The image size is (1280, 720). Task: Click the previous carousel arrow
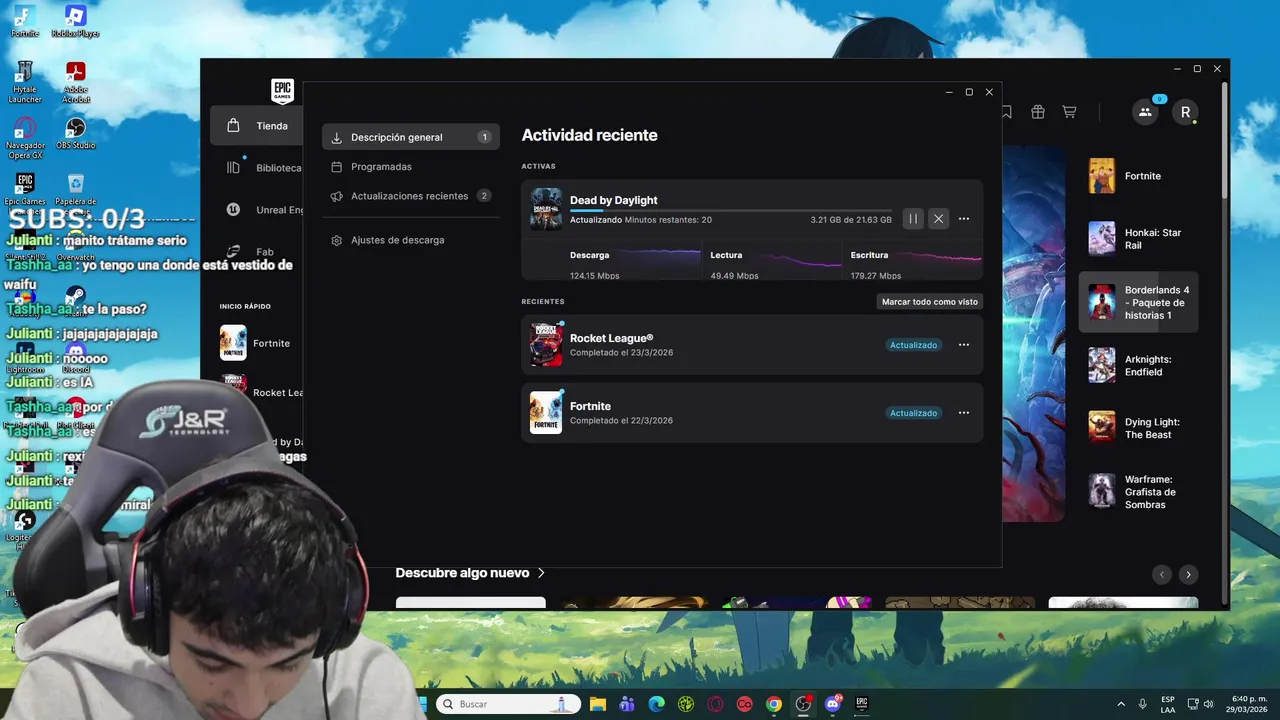pos(1162,574)
